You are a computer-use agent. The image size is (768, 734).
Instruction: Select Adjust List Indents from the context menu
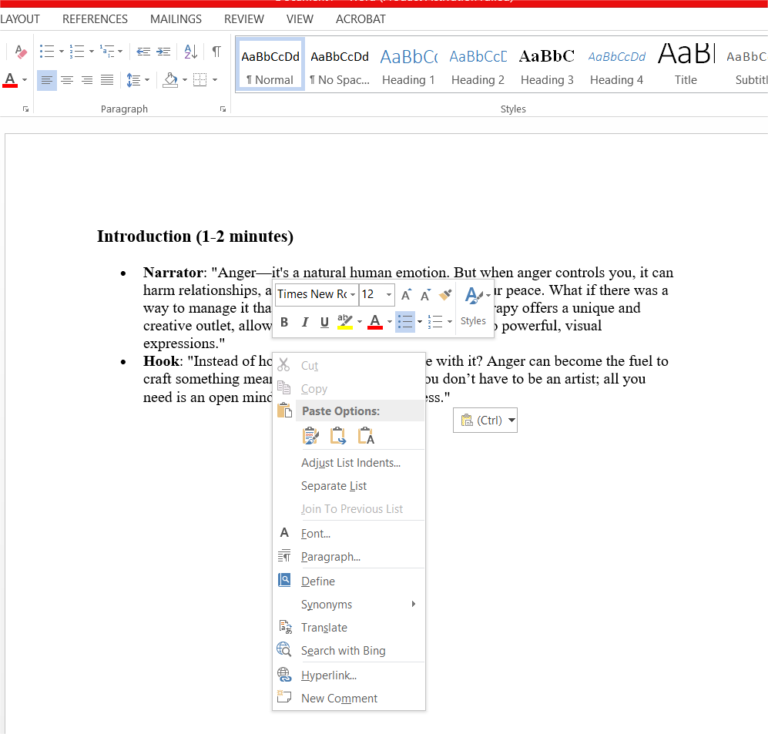click(350, 463)
